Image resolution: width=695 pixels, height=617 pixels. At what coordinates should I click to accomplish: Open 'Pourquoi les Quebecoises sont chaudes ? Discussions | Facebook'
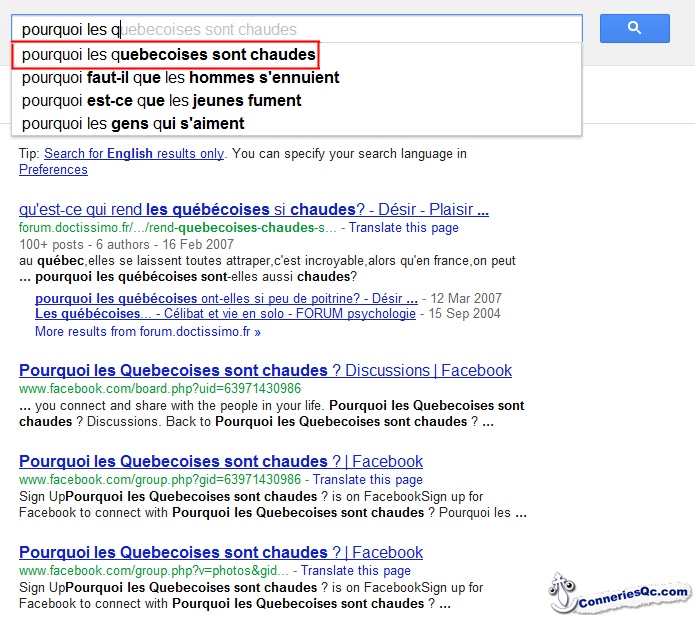point(265,371)
